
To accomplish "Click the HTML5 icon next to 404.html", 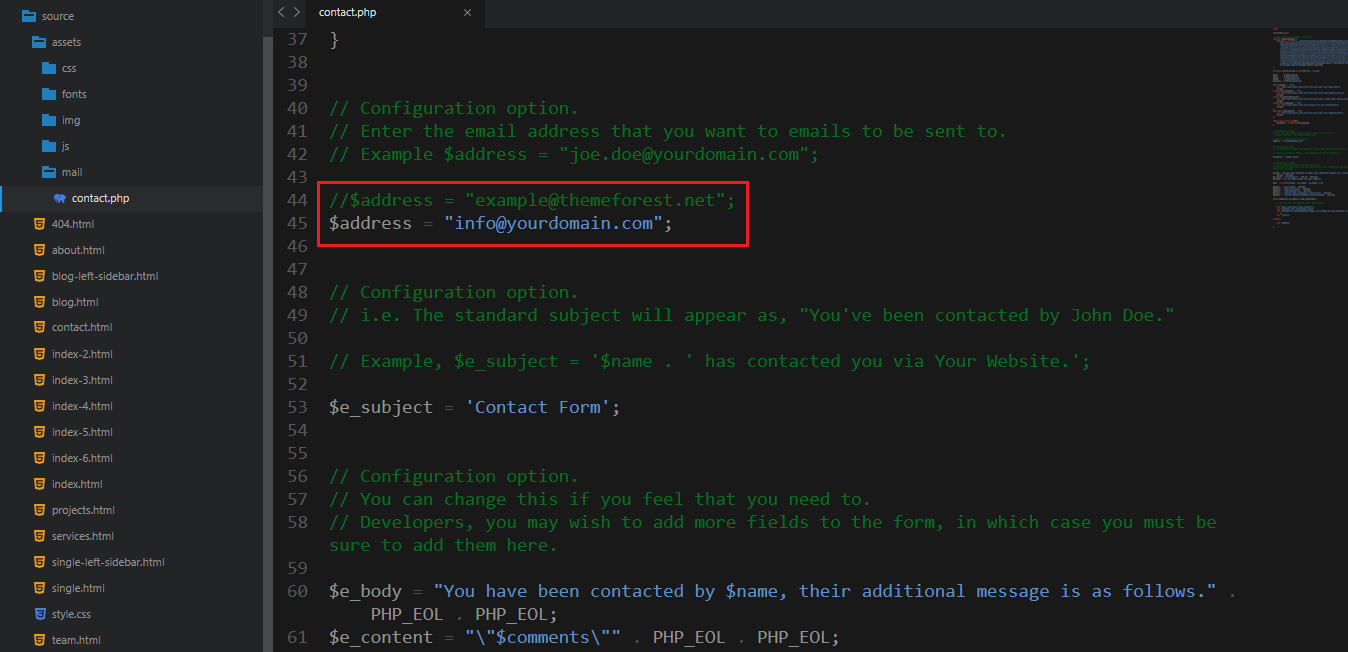I will [40, 224].
